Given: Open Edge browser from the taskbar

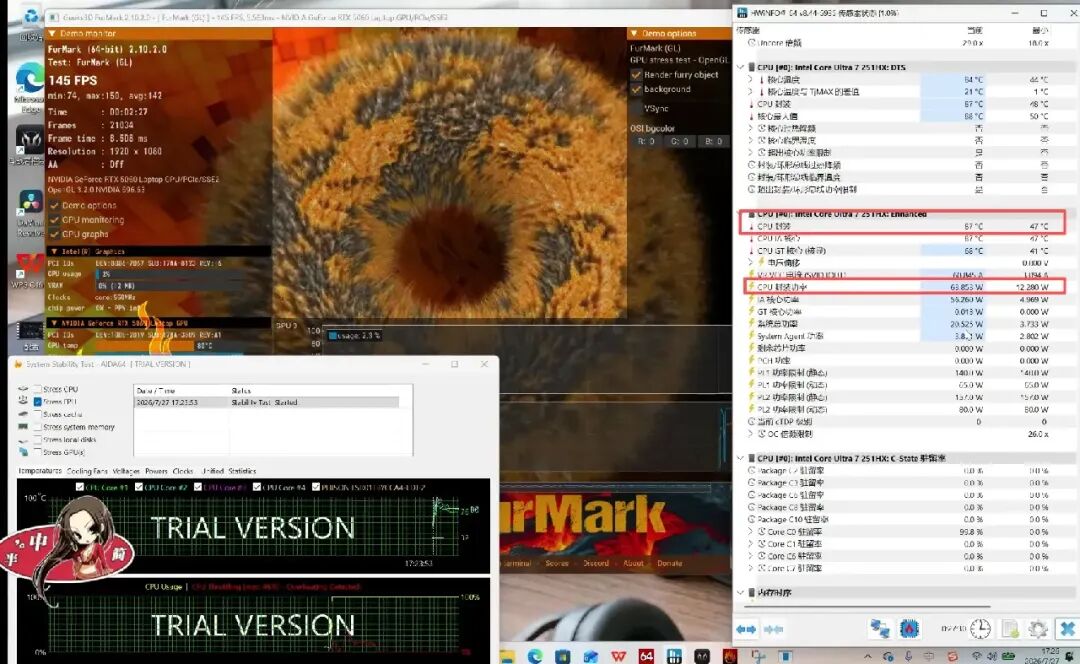Looking at the screenshot, I should 535,656.
